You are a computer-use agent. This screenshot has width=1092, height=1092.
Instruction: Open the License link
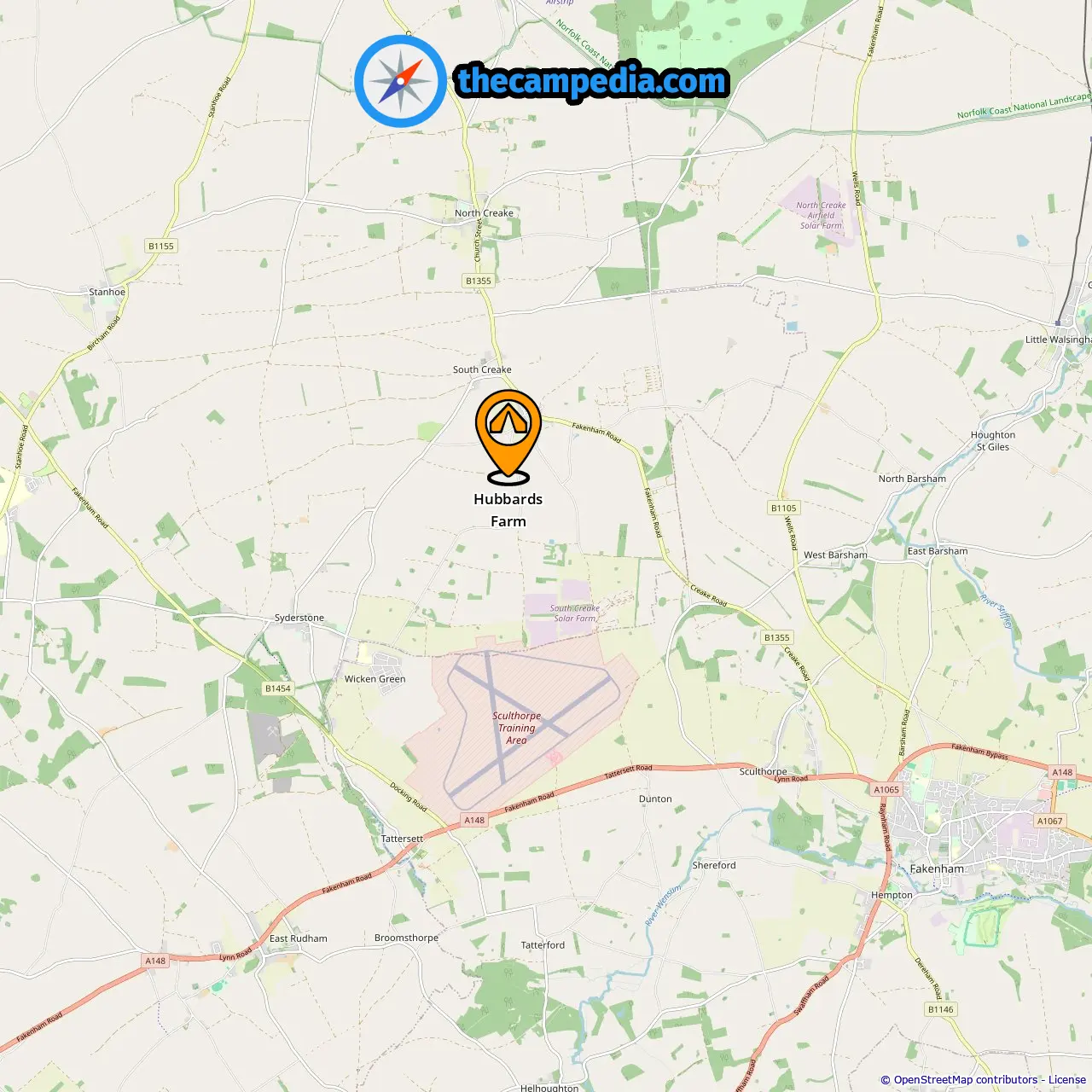coord(1067,1080)
